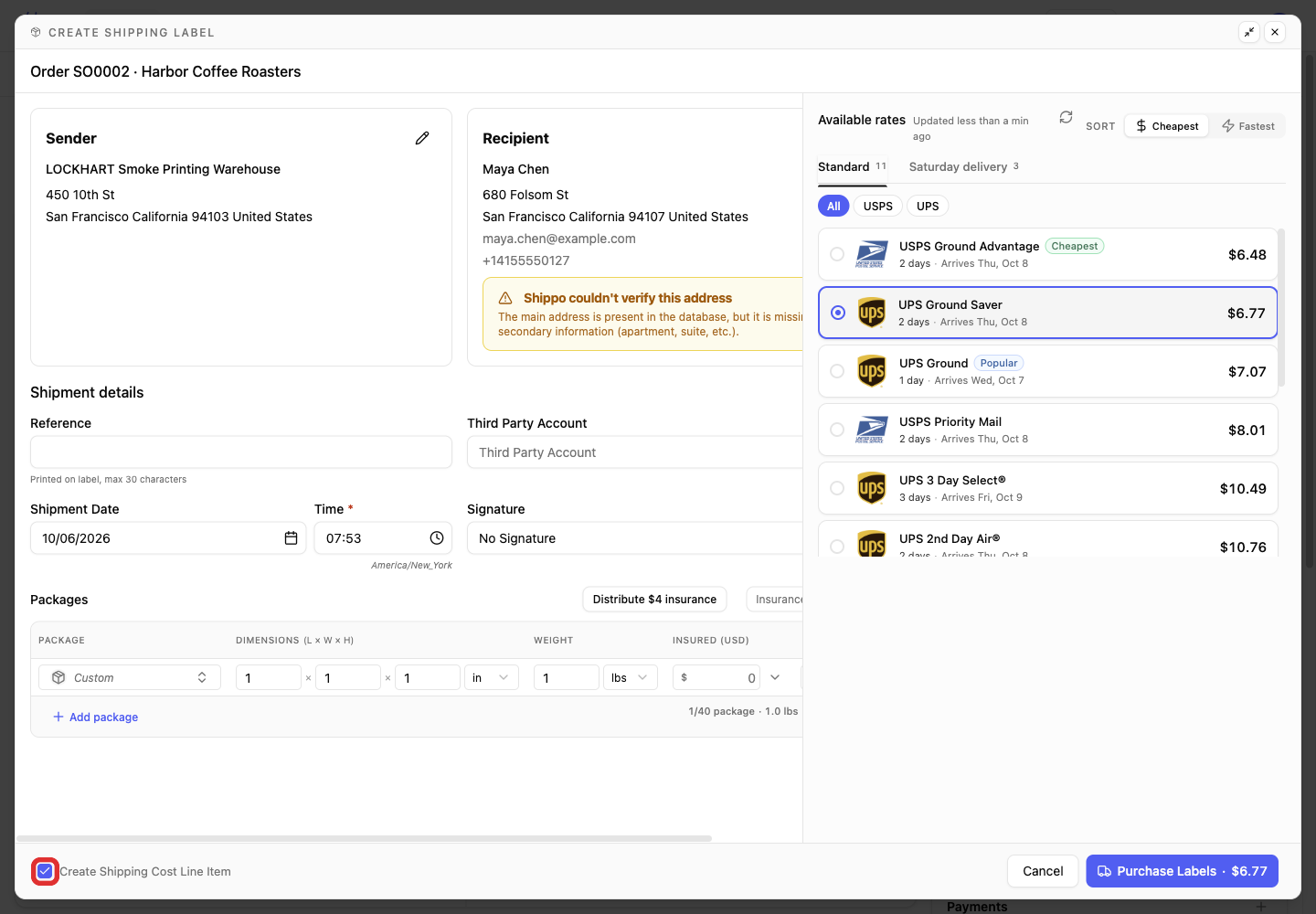Switch to the Saturday delivery tab
The image size is (1316, 914).
click(963, 166)
